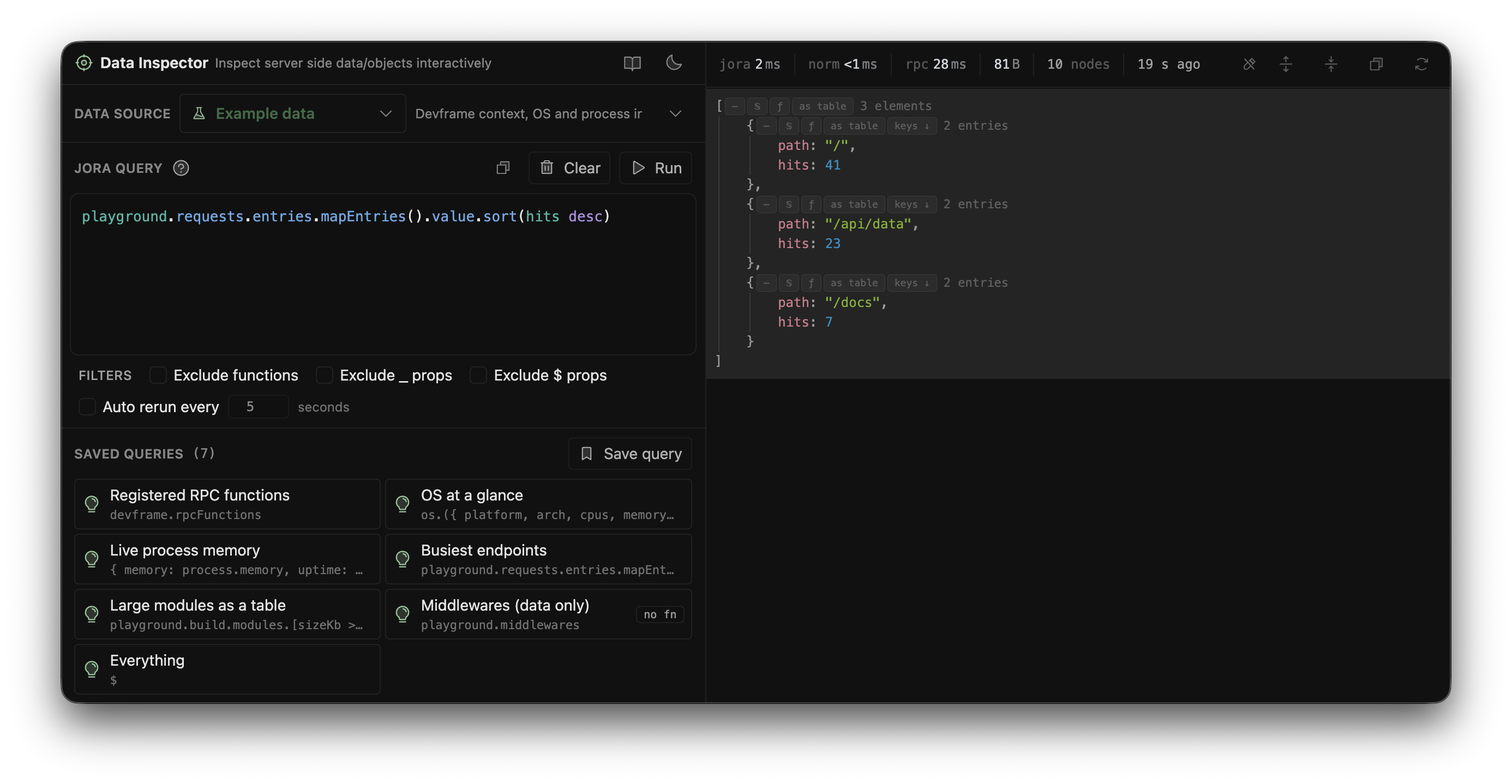Screen dimensions: 1512x784
Task: Open the documentation book icon
Action: click(632, 63)
